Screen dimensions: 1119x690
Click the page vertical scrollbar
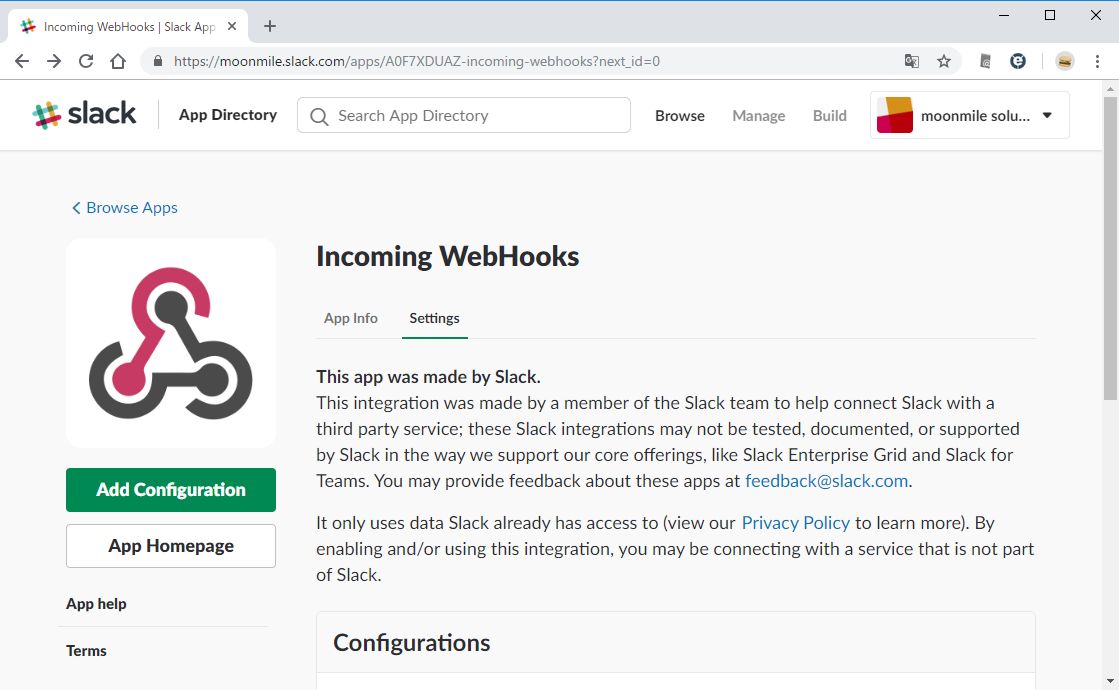point(1110,250)
